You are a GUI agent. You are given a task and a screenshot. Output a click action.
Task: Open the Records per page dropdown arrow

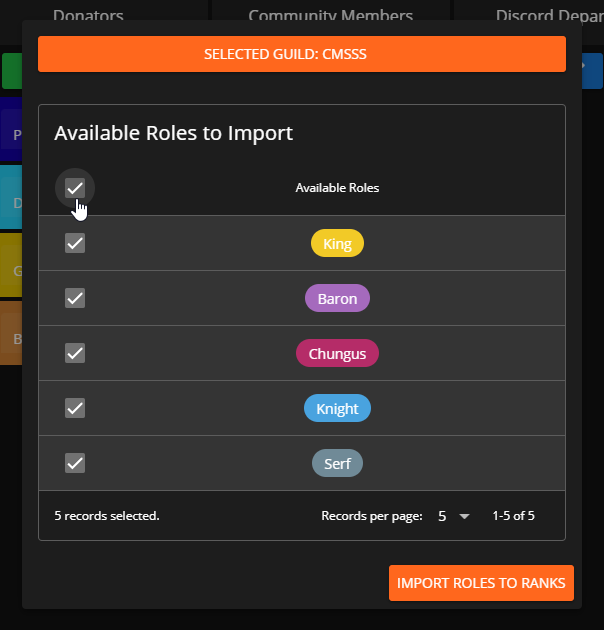click(463, 517)
